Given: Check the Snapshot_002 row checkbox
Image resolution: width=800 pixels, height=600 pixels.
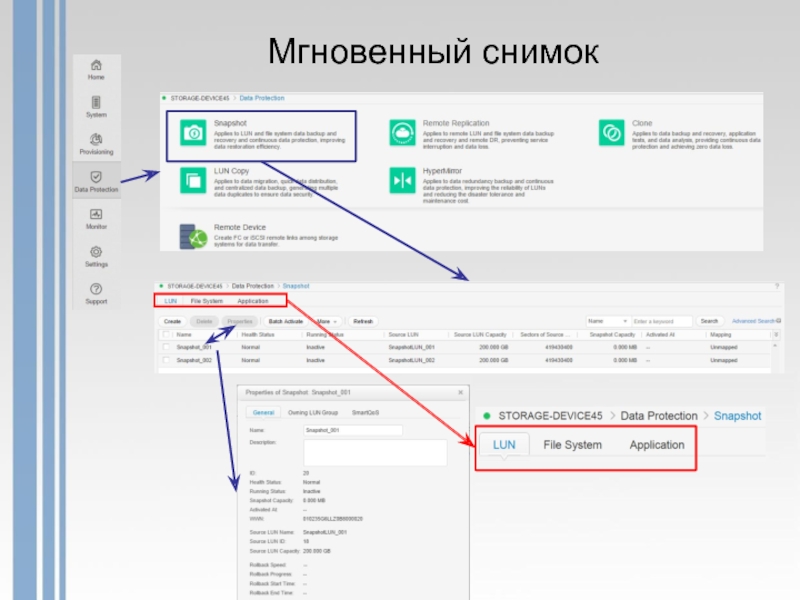Looking at the screenshot, I should [166, 360].
